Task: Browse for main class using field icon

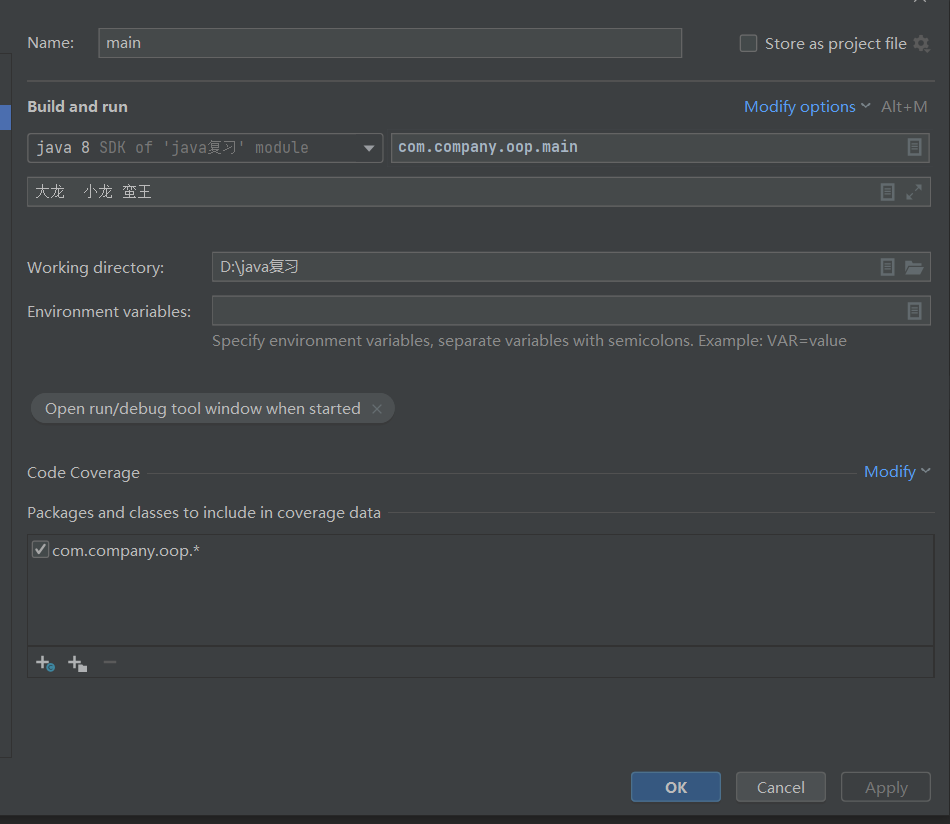Action: tap(914, 147)
